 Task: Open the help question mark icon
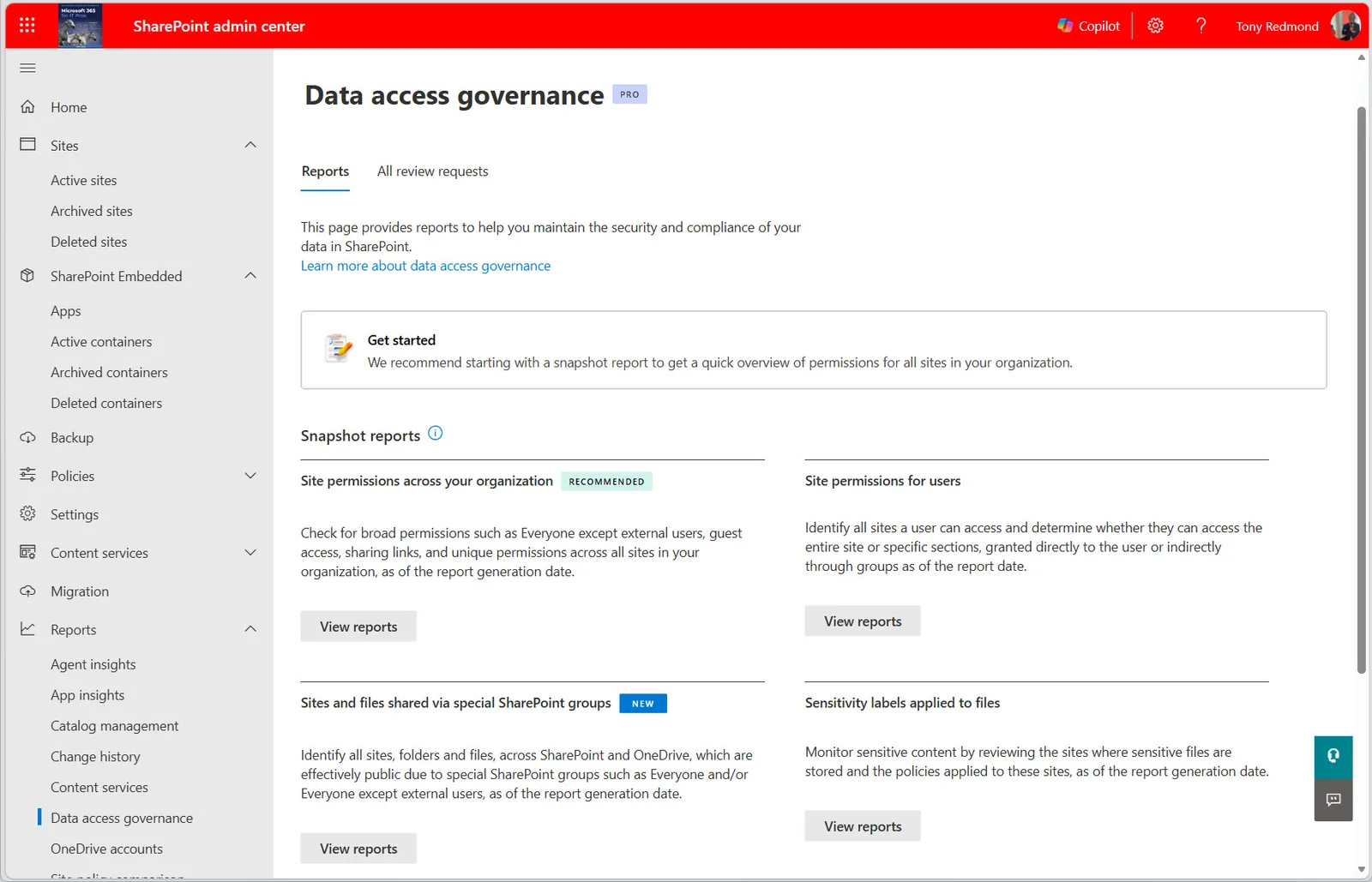[x=1200, y=26]
